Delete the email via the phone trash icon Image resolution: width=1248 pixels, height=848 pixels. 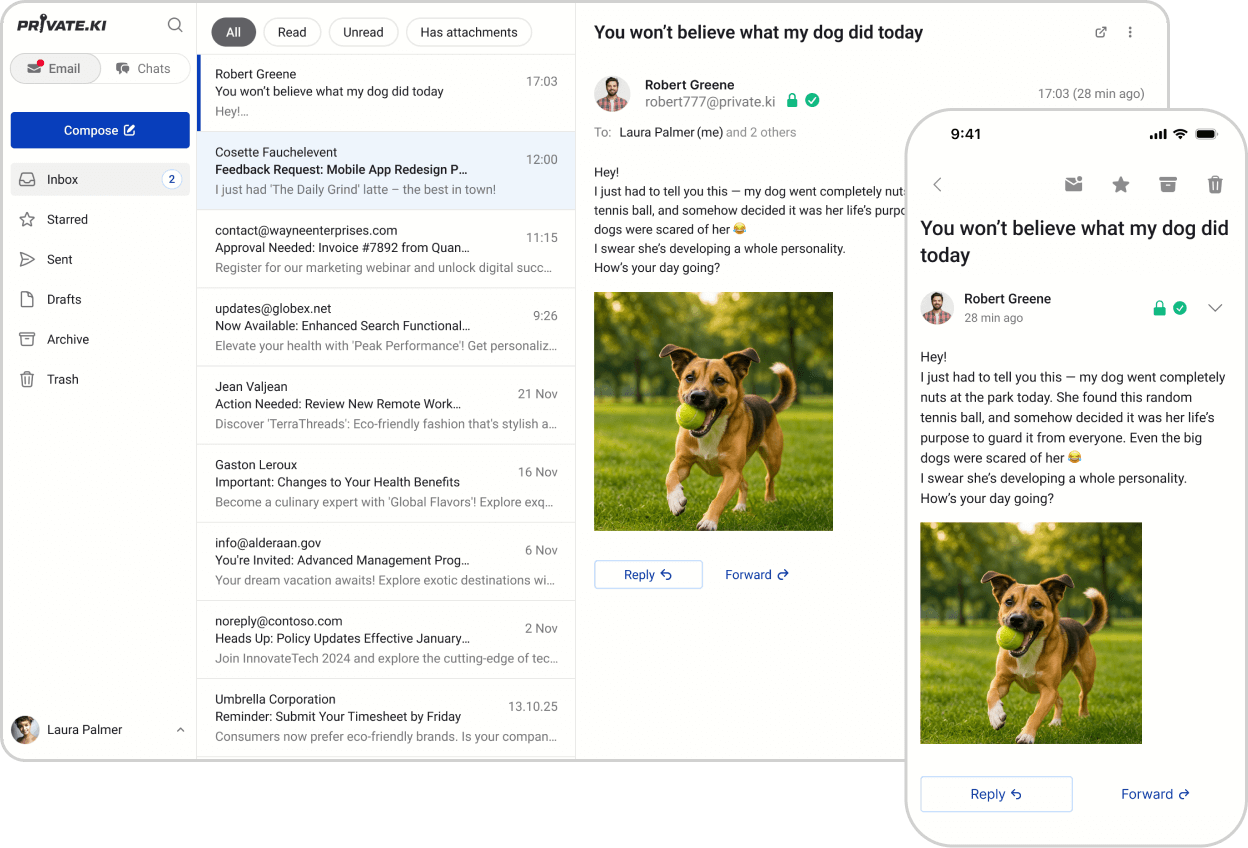coord(1214,184)
